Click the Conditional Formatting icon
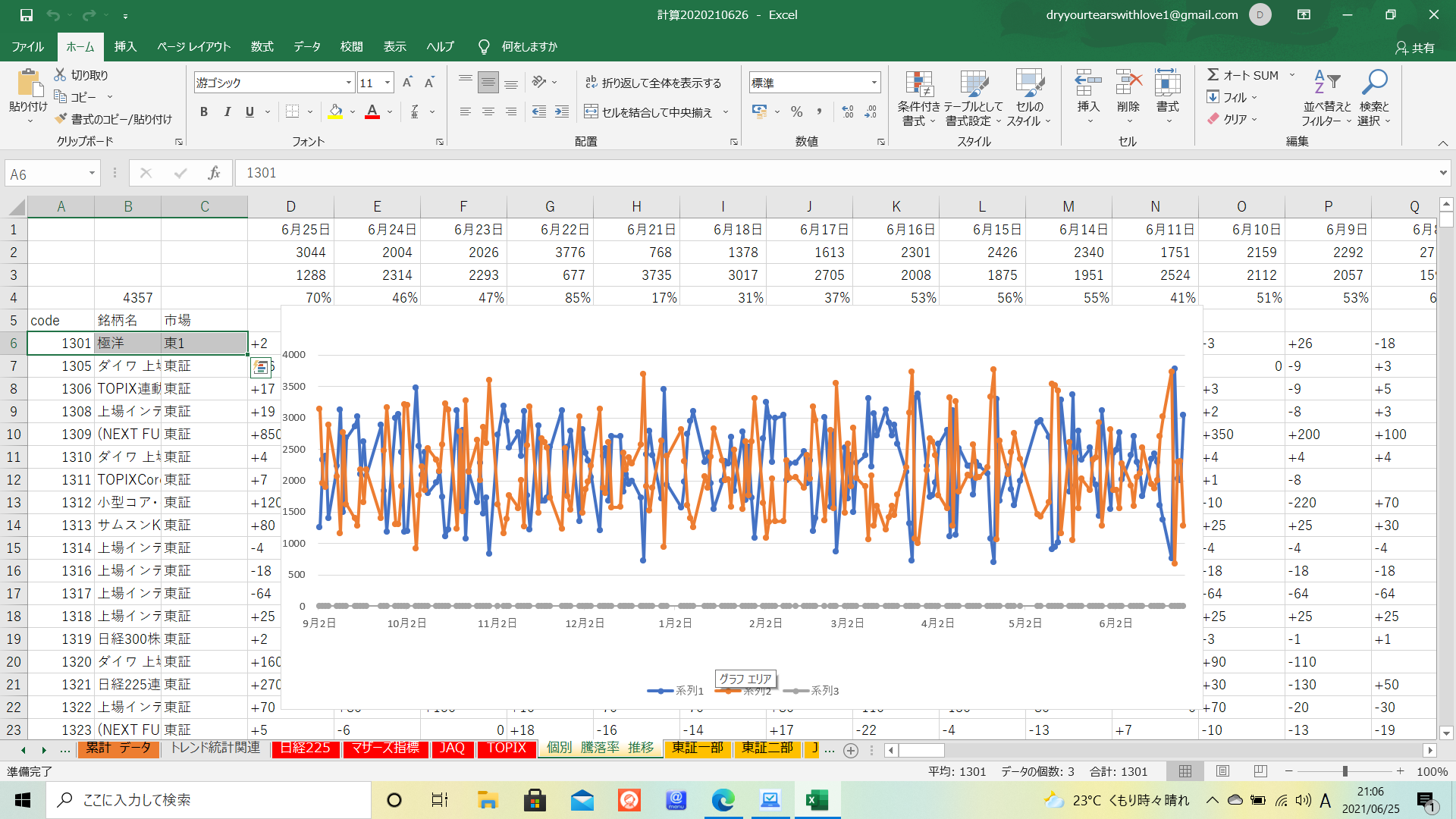1456x819 pixels. 918,84
